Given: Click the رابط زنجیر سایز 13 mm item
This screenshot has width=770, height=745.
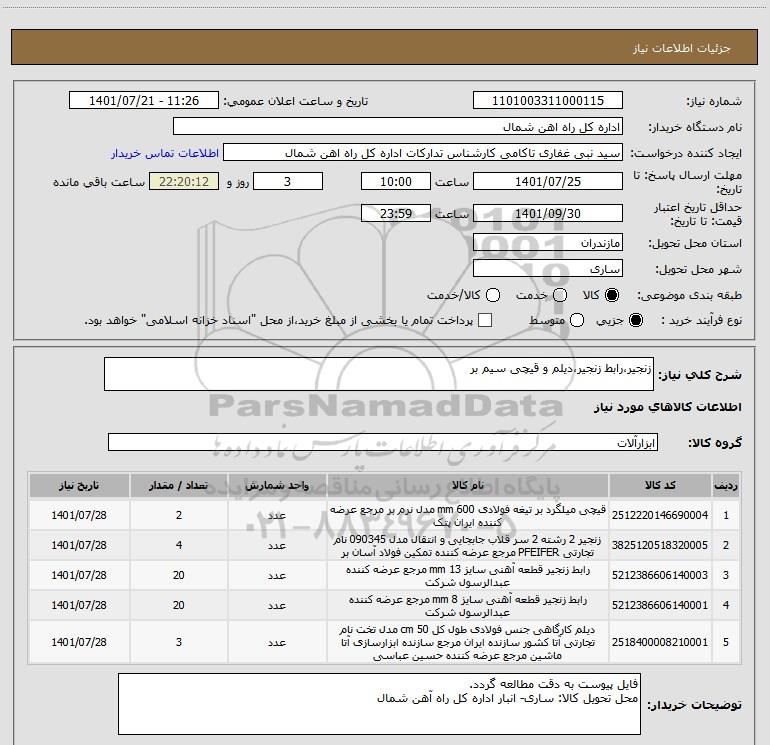Looking at the screenshot, I should click(x=468, y=576).
